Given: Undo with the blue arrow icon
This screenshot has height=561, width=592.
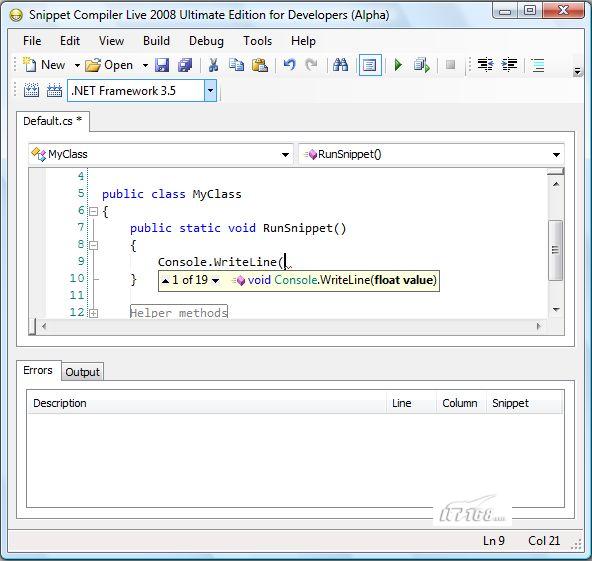Looking at the screenshot, I should point(289,65).
